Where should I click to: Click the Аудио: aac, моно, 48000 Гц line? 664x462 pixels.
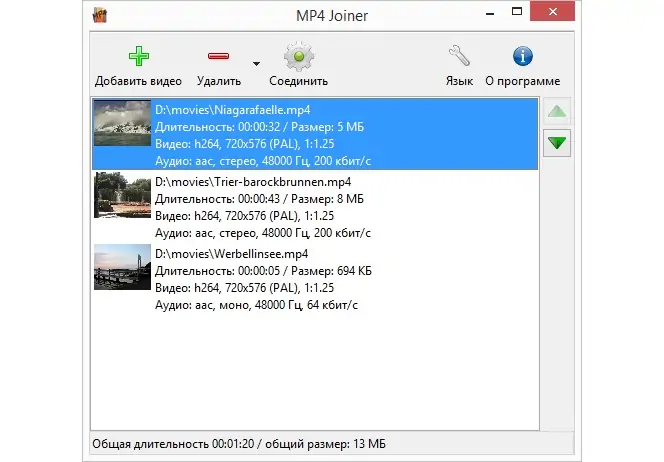(256, 305)
